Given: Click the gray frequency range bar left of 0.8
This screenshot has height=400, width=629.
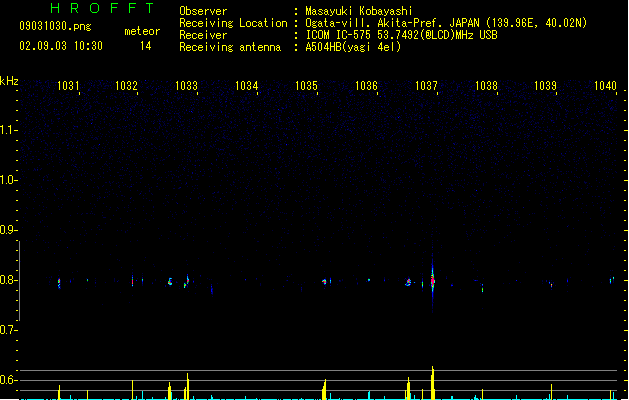Looking at the screenshot, I should click(x=19, y=281).
